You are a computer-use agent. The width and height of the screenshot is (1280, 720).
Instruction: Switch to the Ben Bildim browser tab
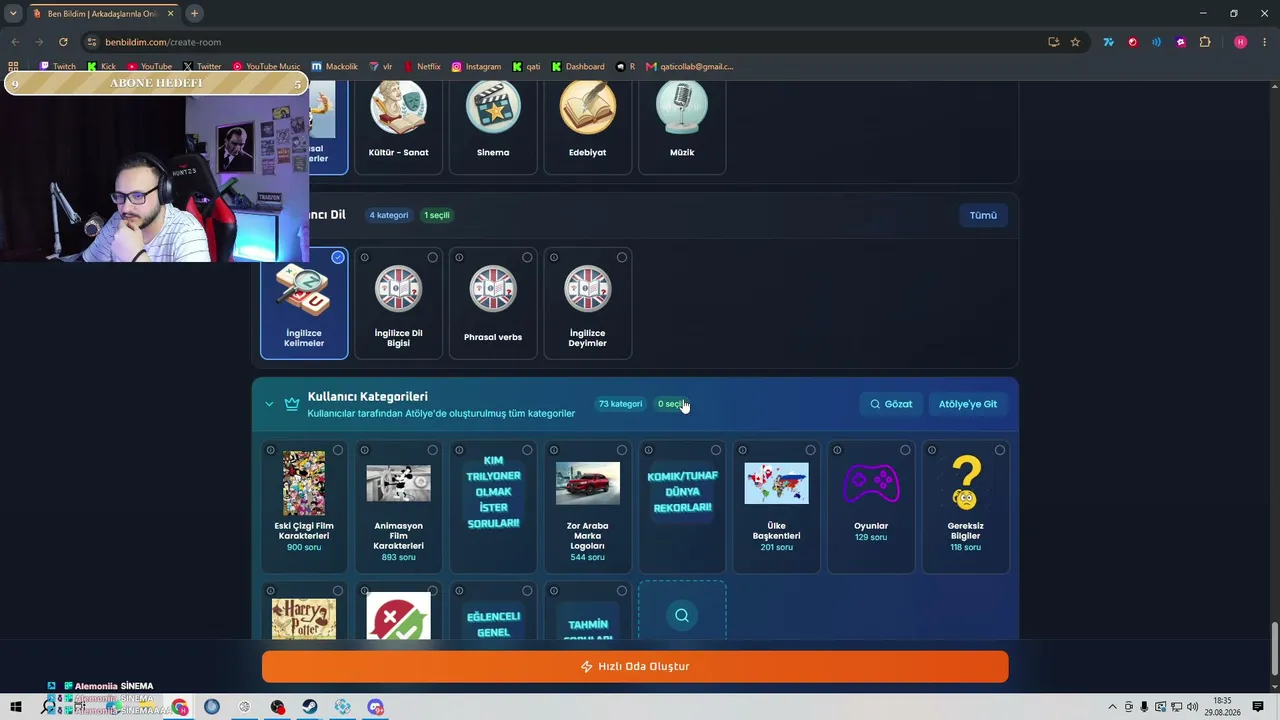[x=103, y=13]
